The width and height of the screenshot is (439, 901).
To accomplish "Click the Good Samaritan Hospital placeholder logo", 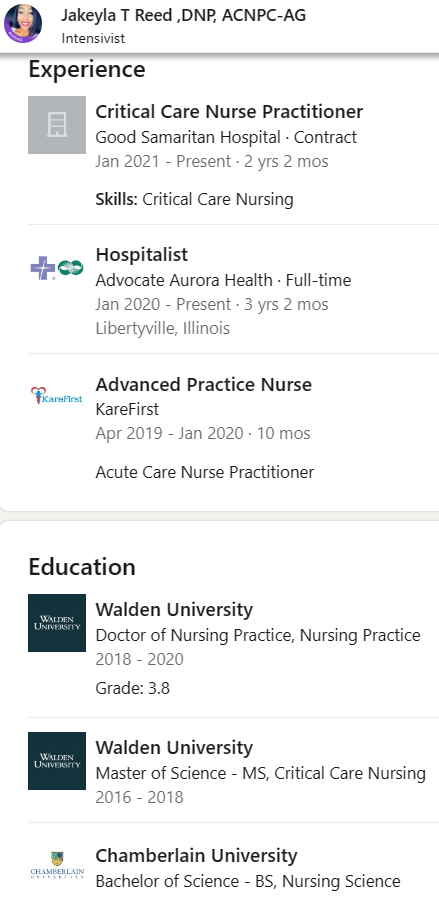I will point(57,125).
